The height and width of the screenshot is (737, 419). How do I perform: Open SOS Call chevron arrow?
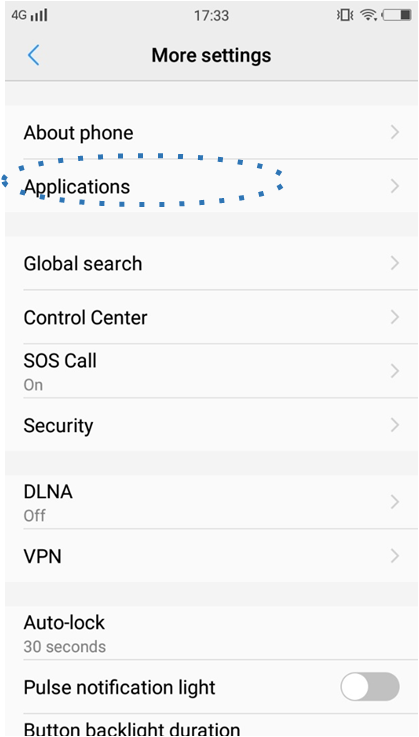(395, 371)
